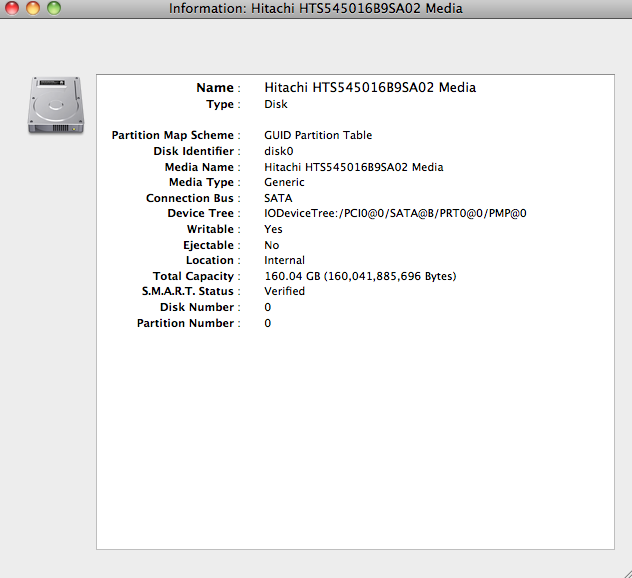The width and height of the screenshot is (632, 578).
Task: Select the IODeviceTree path value
Action: pyautogui.click(x=395, y=213)
